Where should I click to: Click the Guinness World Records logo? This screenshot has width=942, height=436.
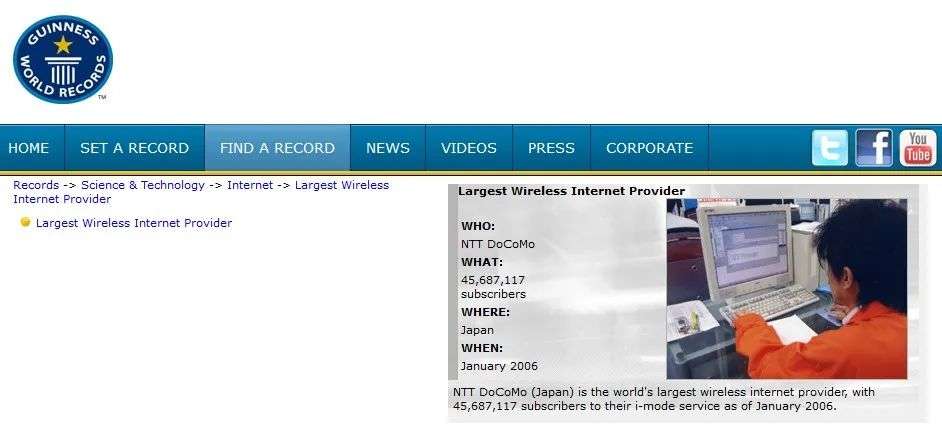click(62, 59)
